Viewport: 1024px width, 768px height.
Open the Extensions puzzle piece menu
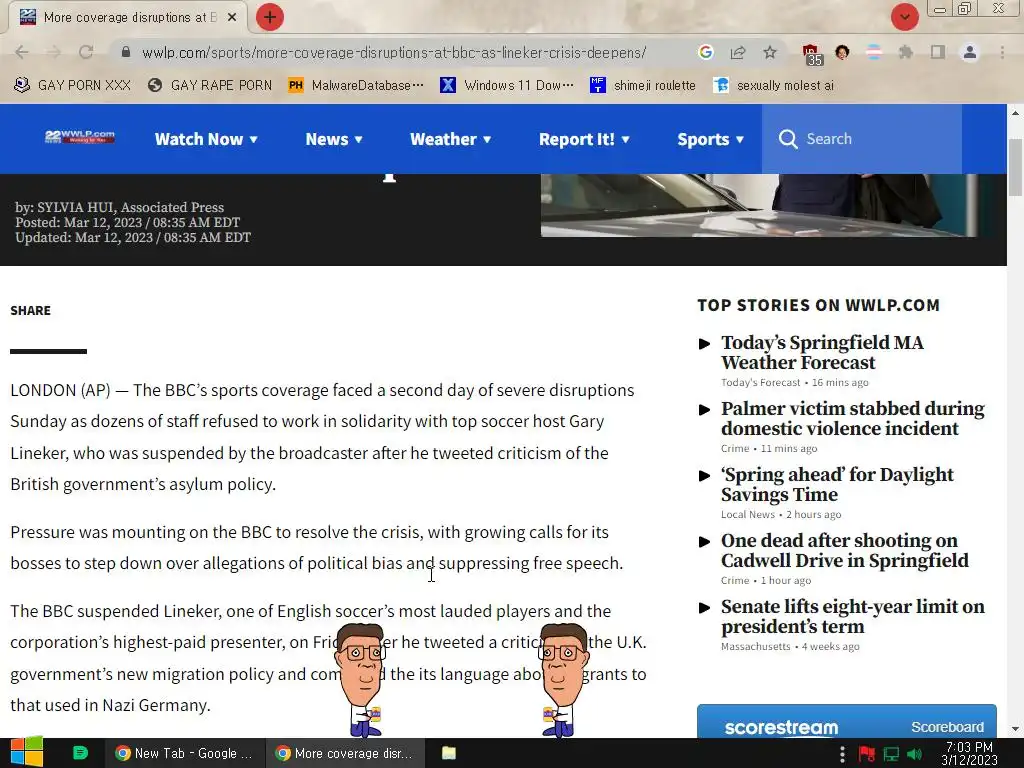[x=906, y=52]
